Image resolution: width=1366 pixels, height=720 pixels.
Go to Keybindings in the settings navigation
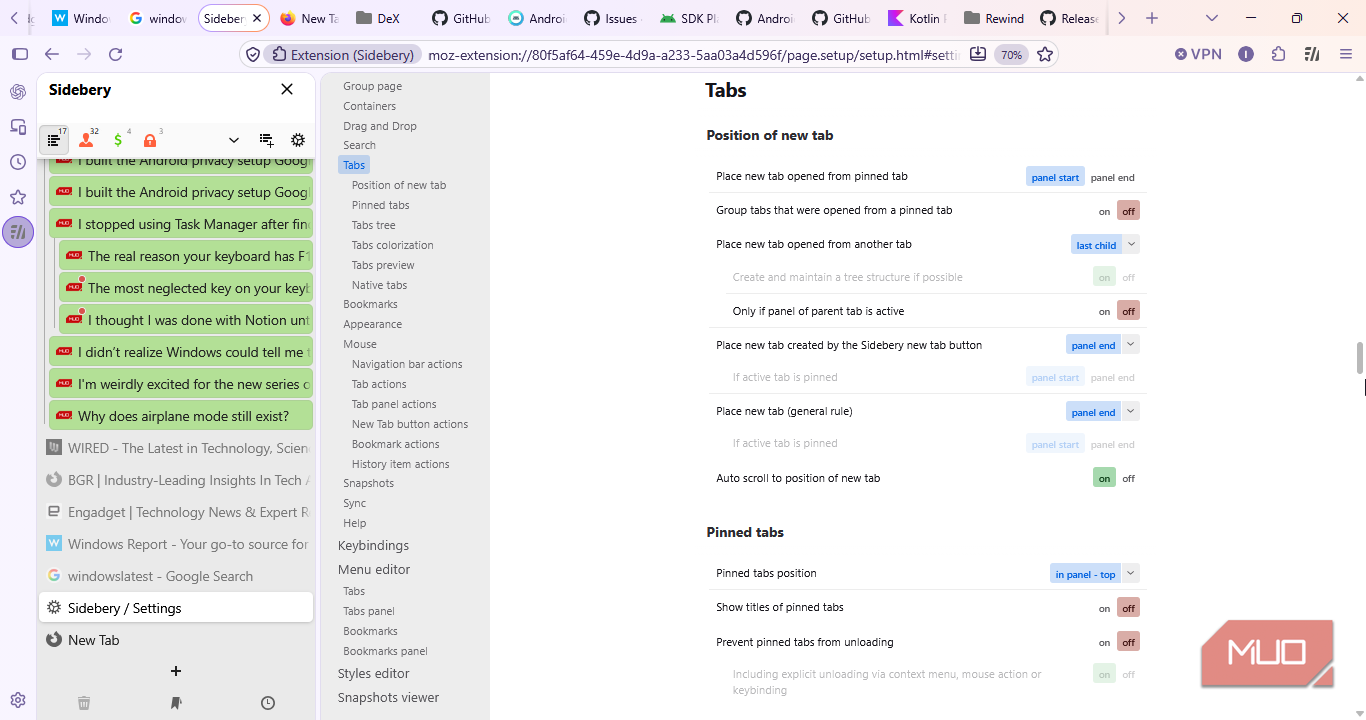[373, 546]
